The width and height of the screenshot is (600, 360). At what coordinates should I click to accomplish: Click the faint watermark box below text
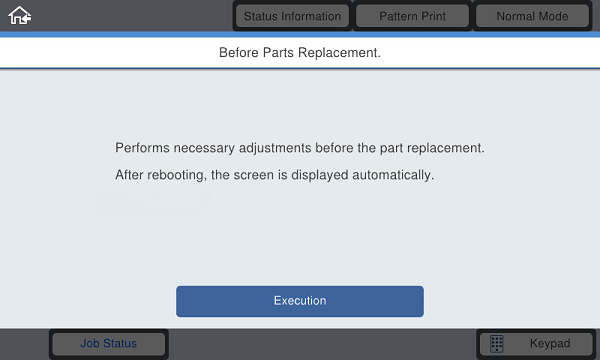pyautogui.click(x=152, y=202)
